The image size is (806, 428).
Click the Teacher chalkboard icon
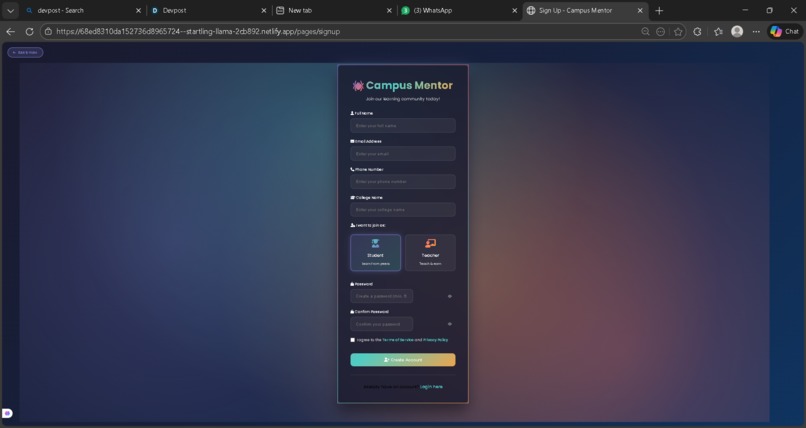pyautogui.click(x=430, y=243)
